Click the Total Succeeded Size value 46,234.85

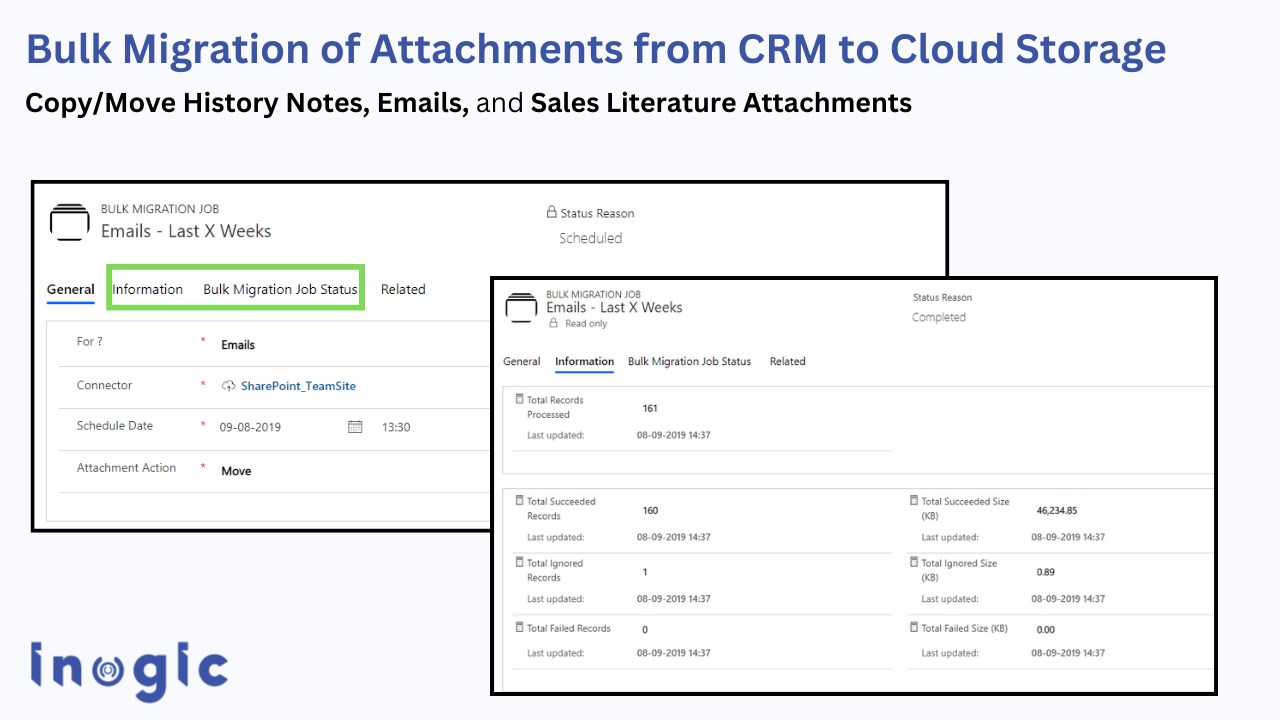click(x=1057, y=510)
